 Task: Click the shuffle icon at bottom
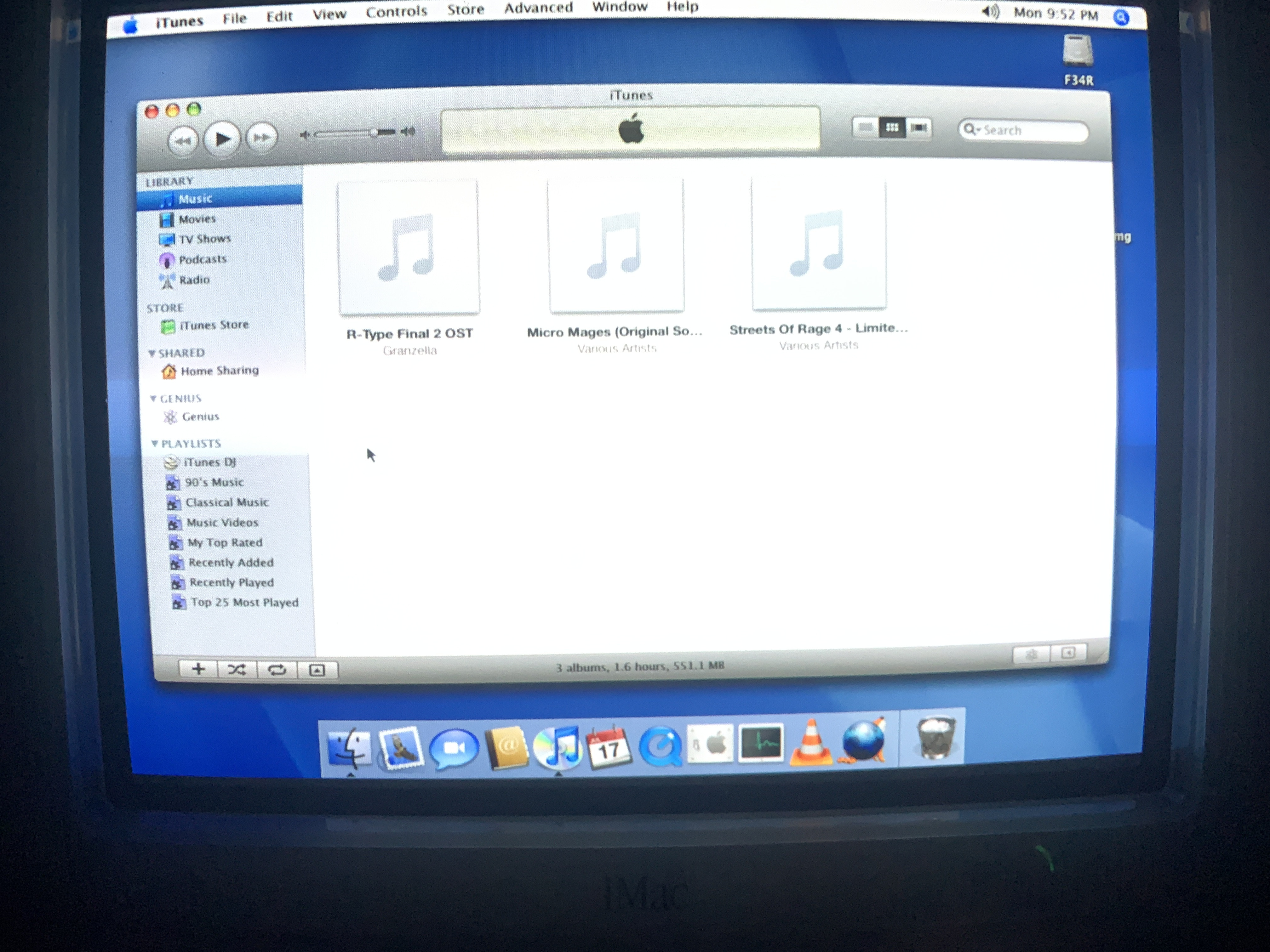click(x=237, y=669)
